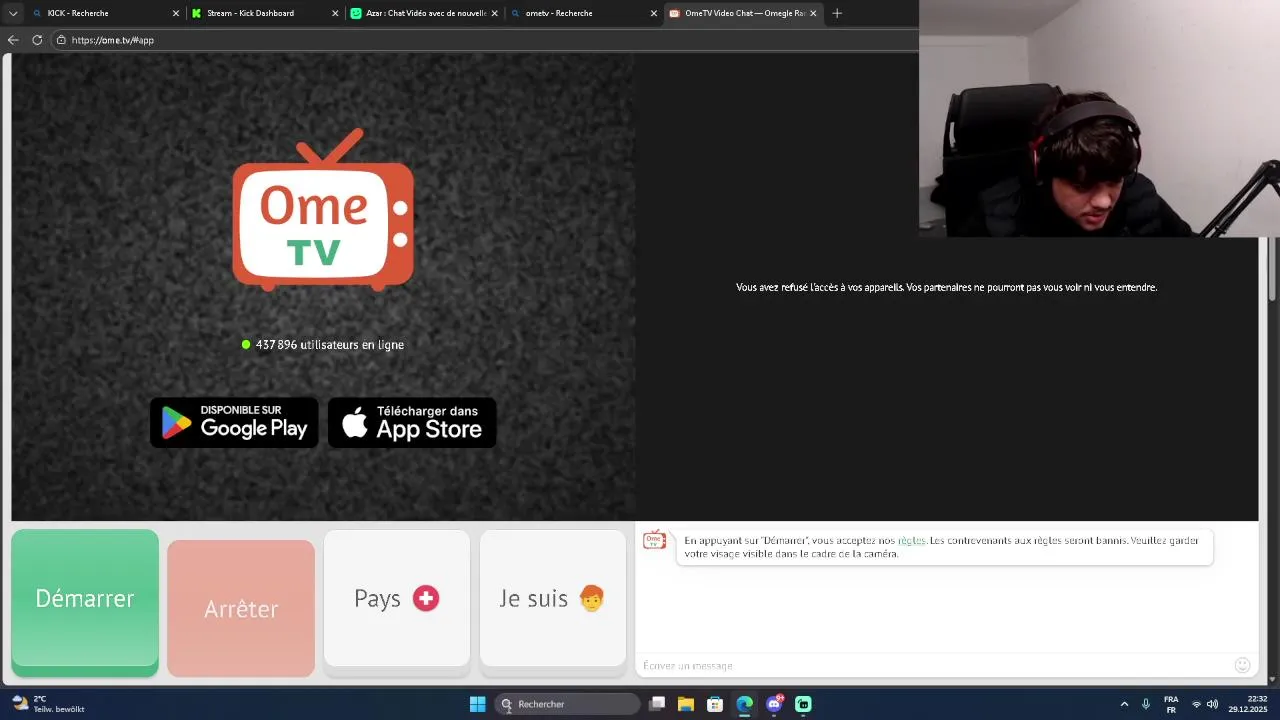Click the Google Play download badge

(x=234, y=422)
